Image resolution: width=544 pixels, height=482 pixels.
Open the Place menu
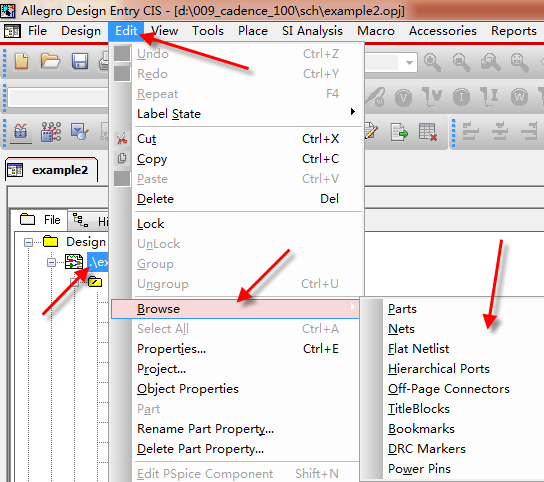(x=253, y=31)
